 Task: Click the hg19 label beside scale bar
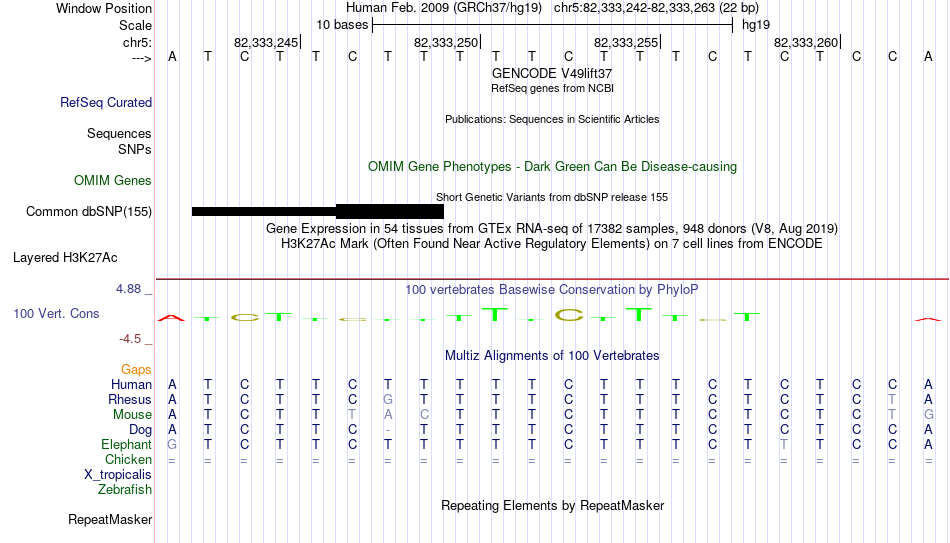[756, 25]
